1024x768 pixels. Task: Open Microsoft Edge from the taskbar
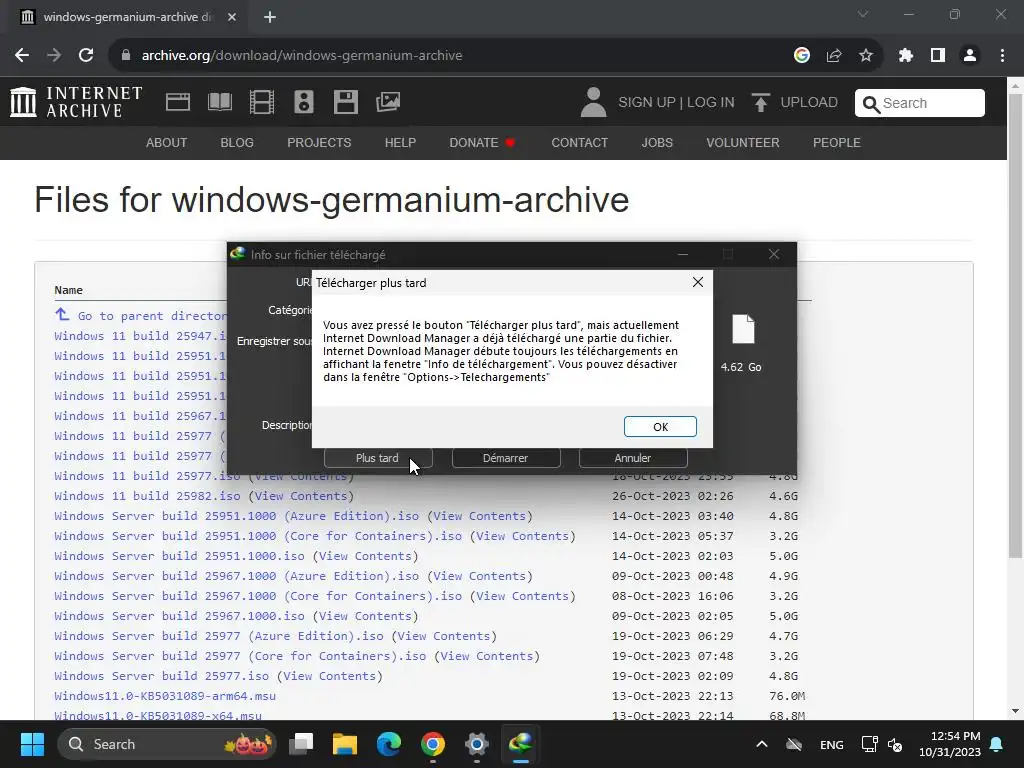pyautogui.click(x=389, y=744)
